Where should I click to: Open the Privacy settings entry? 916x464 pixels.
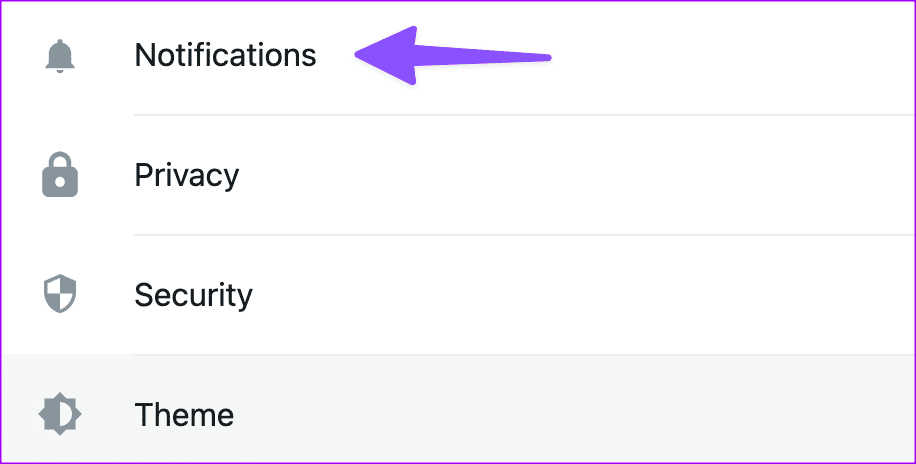[x=458, y=175]
